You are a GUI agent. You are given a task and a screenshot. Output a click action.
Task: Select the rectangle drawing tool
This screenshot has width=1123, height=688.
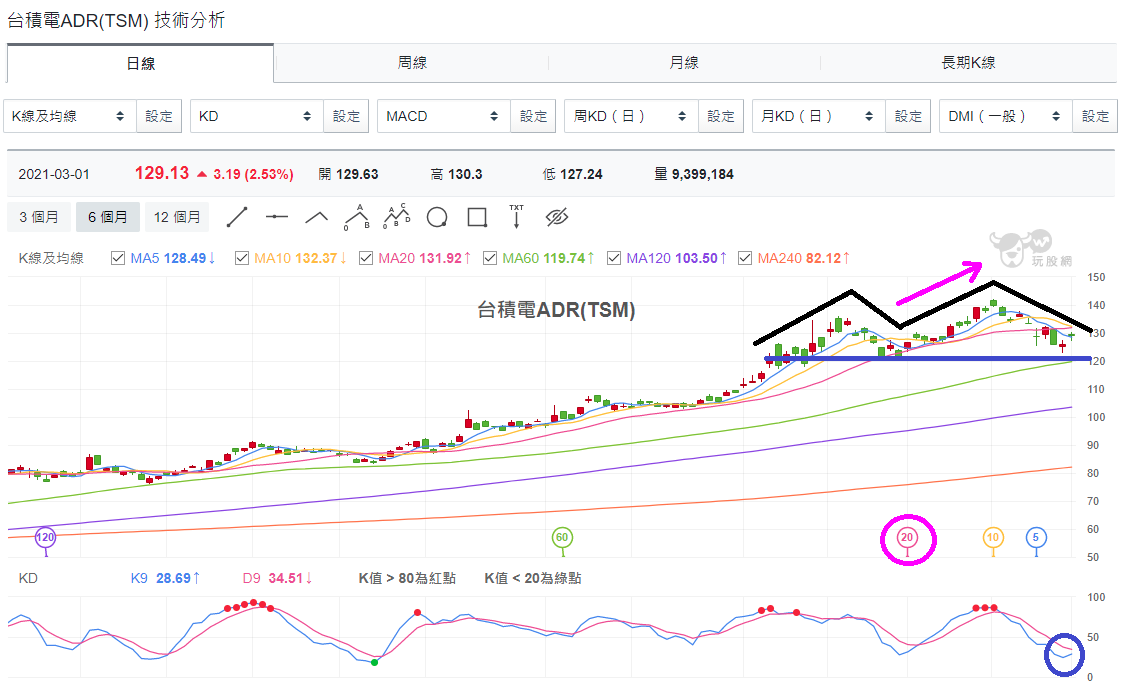477,217
